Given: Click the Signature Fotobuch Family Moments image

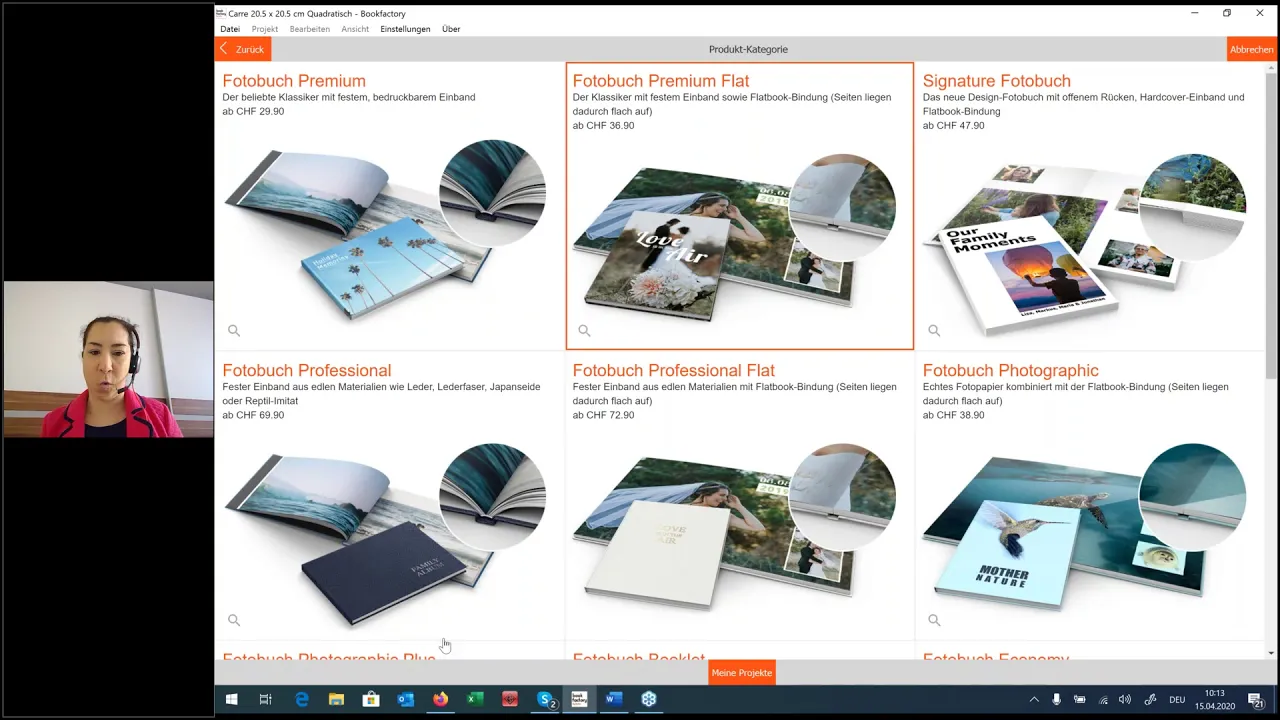Looking at the screenshot, I should pyautogui.click(x=1085, y=245).
